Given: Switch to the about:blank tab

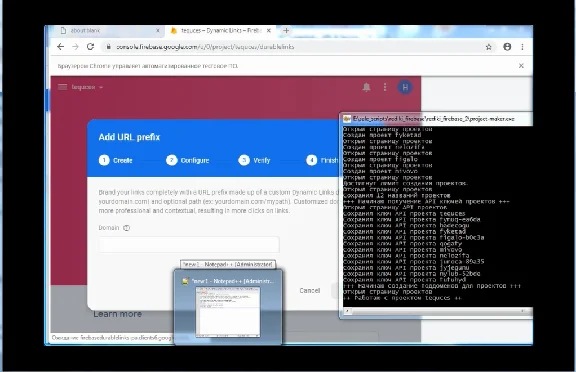Looking at the screenshot, I should [x=108, y=30].
